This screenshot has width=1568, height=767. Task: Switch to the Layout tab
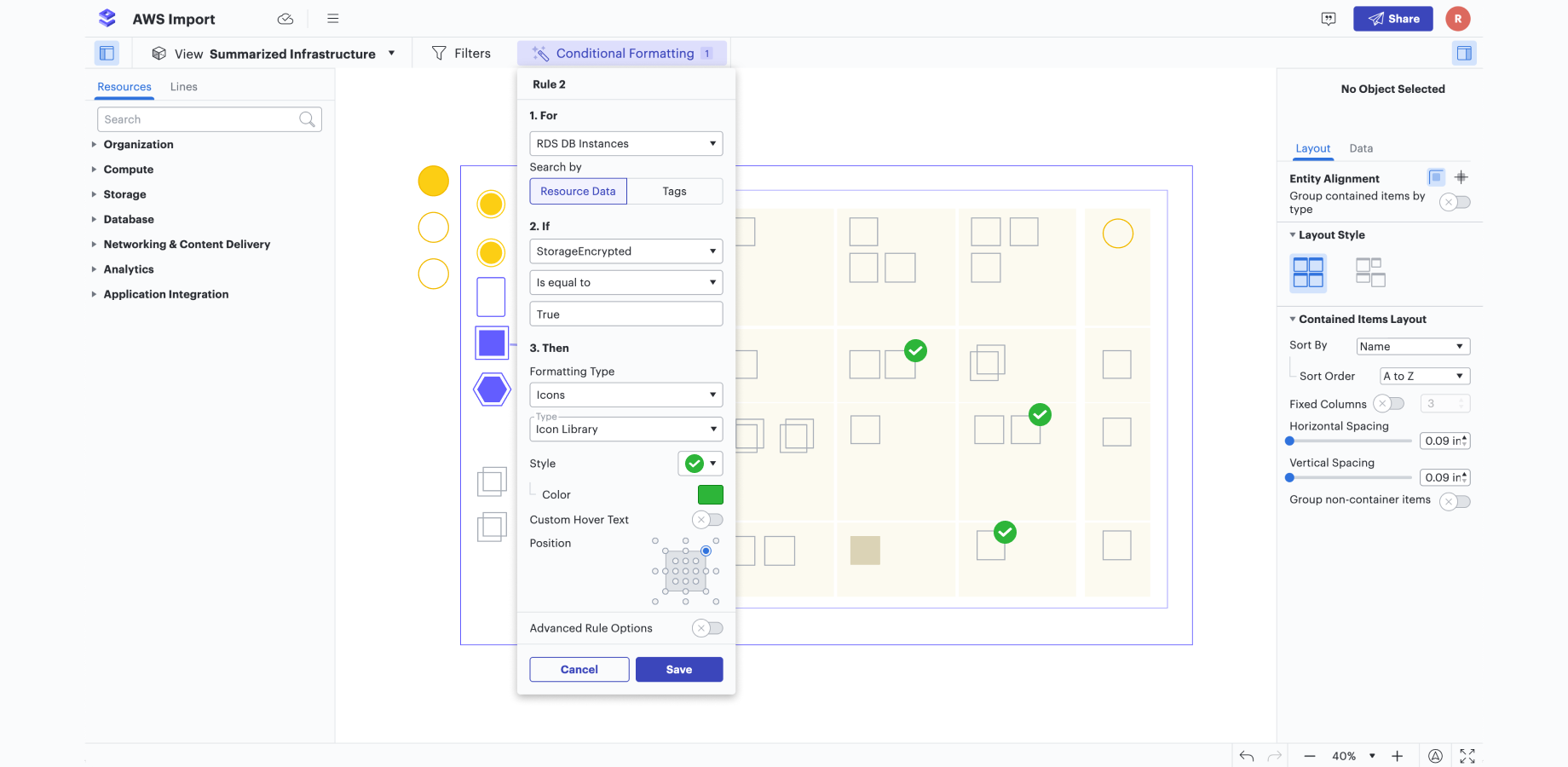pos(1313,148)
